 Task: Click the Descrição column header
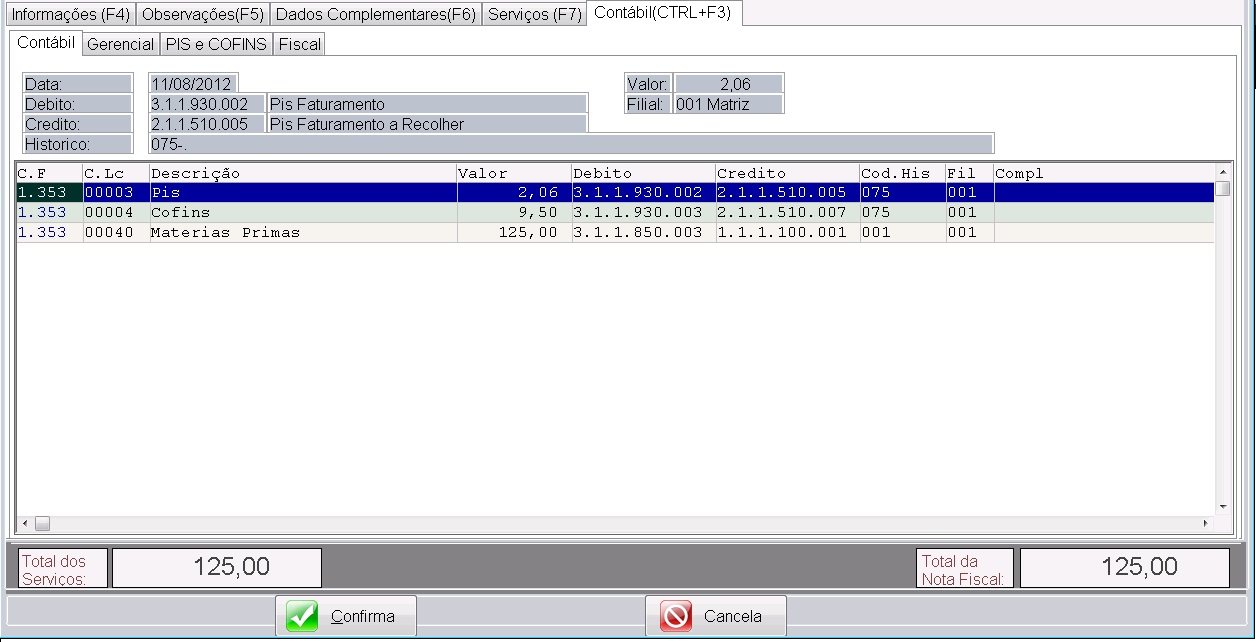click(300, 173)
